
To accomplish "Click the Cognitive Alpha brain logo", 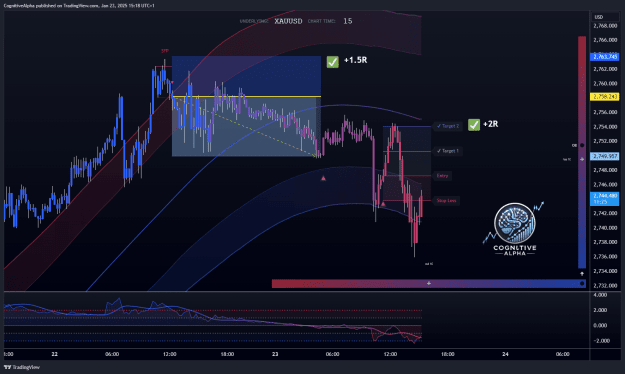I will 515,223.
